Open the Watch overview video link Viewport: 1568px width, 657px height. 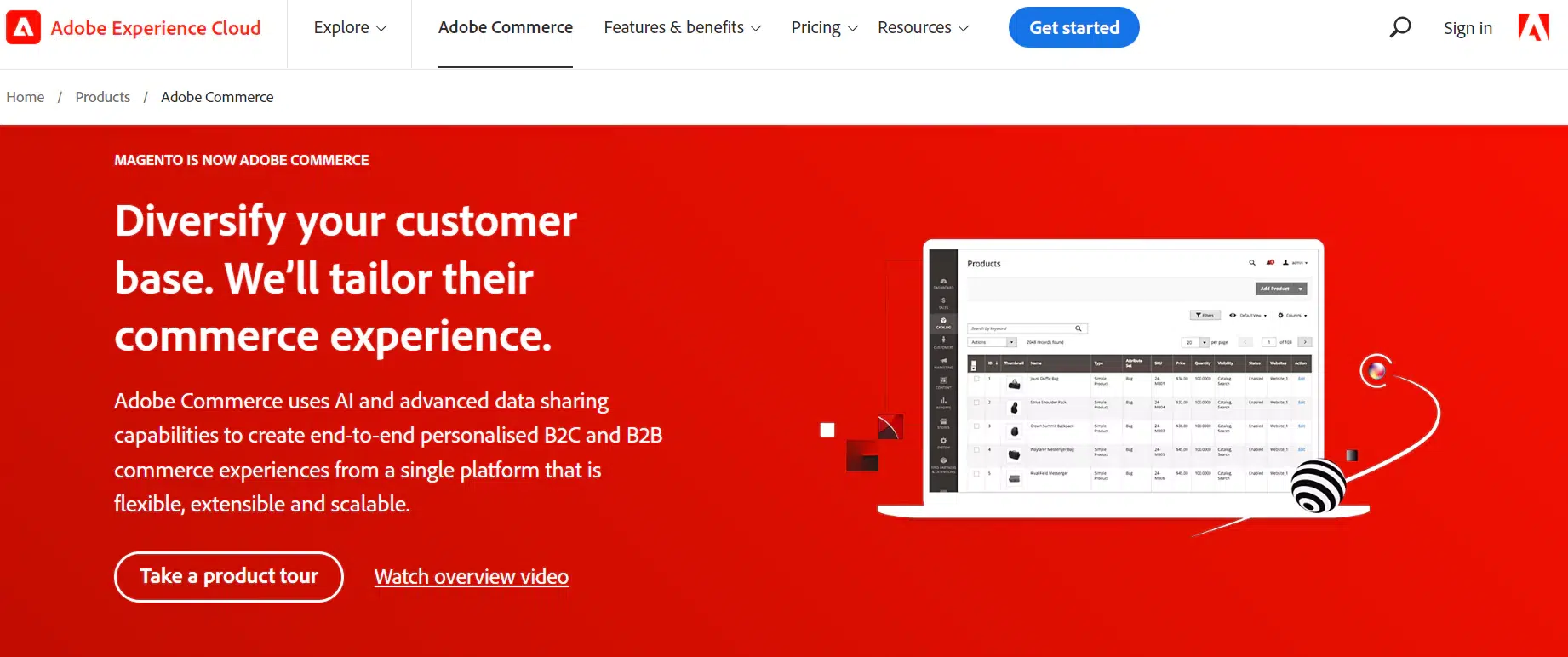tap(472, 577)
